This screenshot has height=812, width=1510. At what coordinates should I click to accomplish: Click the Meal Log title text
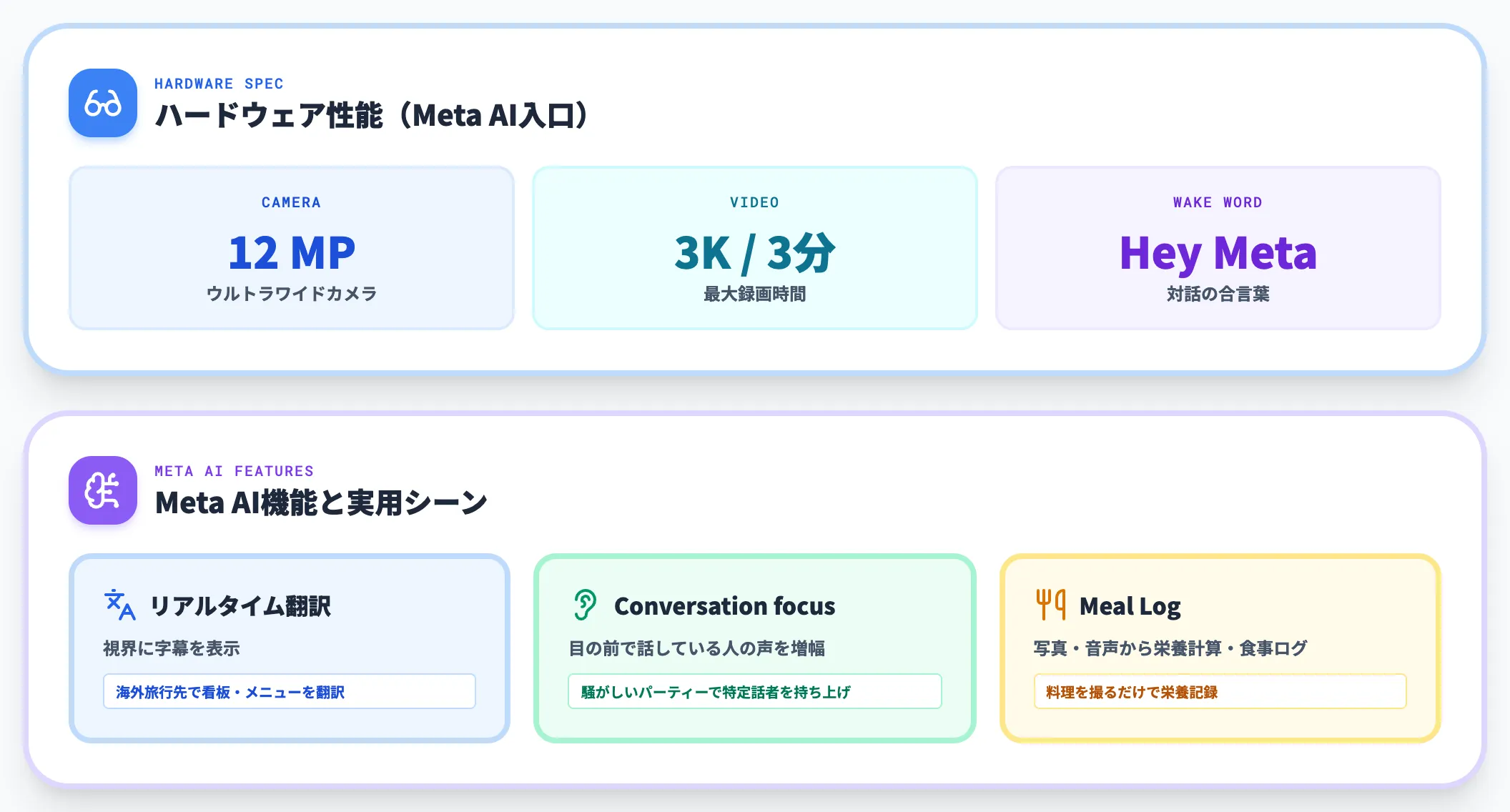(x=1130, y=606)
